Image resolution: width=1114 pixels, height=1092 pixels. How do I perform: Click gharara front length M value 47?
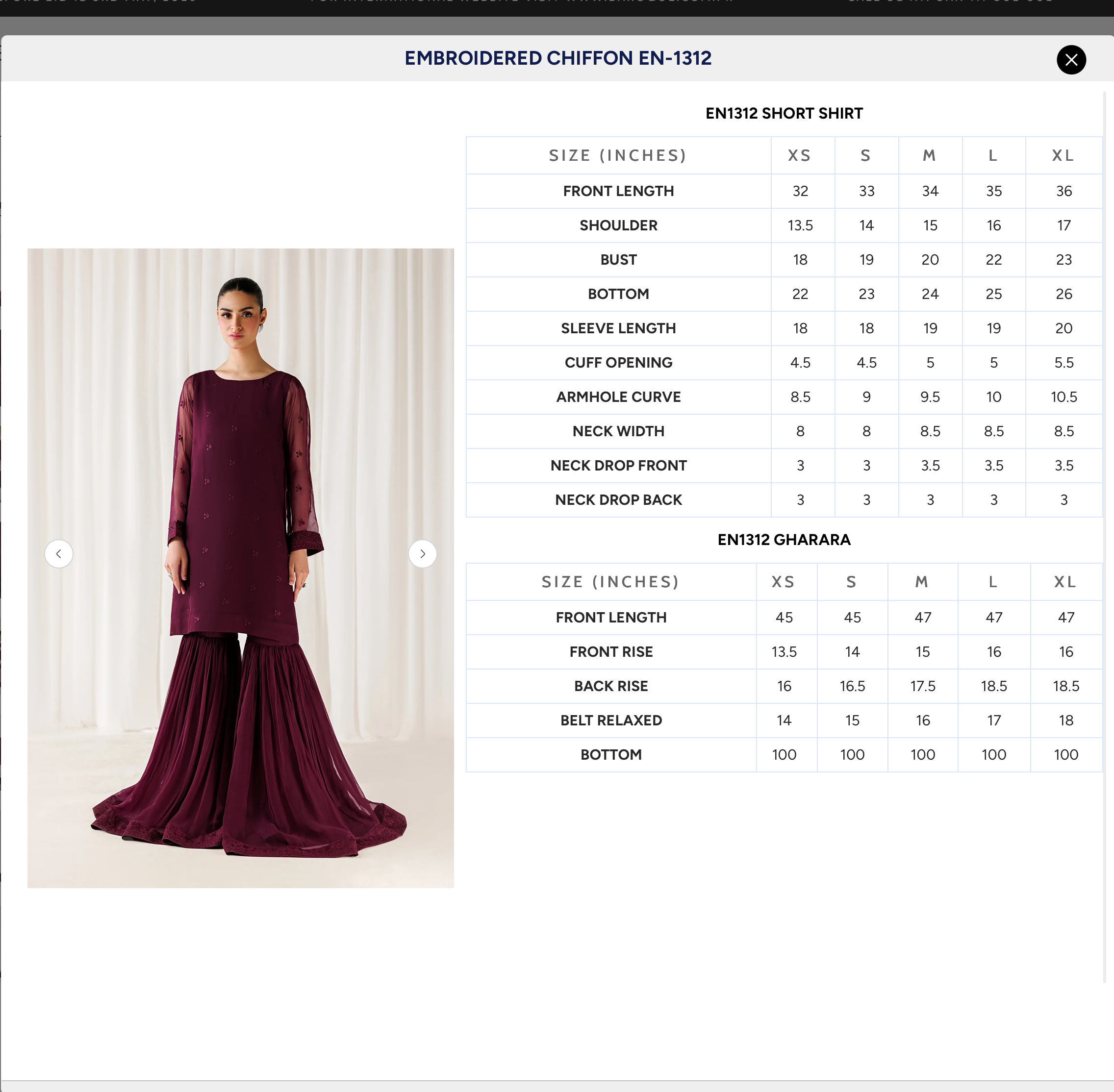(922, 617)
